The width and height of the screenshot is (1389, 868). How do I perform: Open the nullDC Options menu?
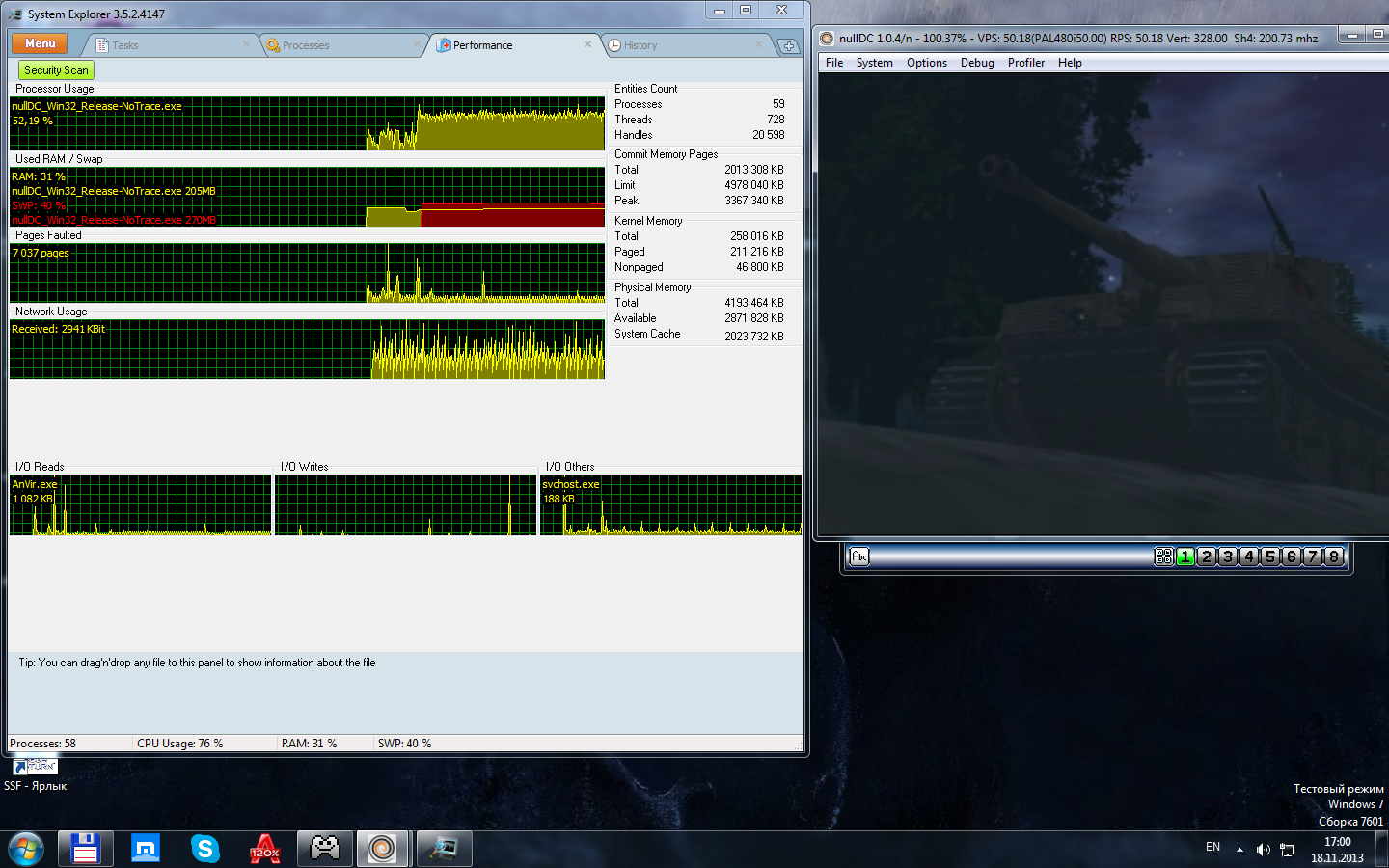[x=926, y=63]
